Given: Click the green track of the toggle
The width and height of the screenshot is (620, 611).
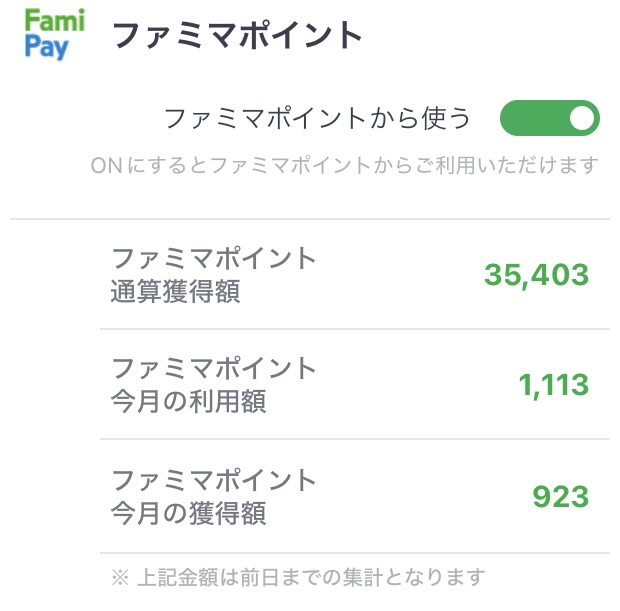Looking at the screenshot, I should (x=532, y=118).
